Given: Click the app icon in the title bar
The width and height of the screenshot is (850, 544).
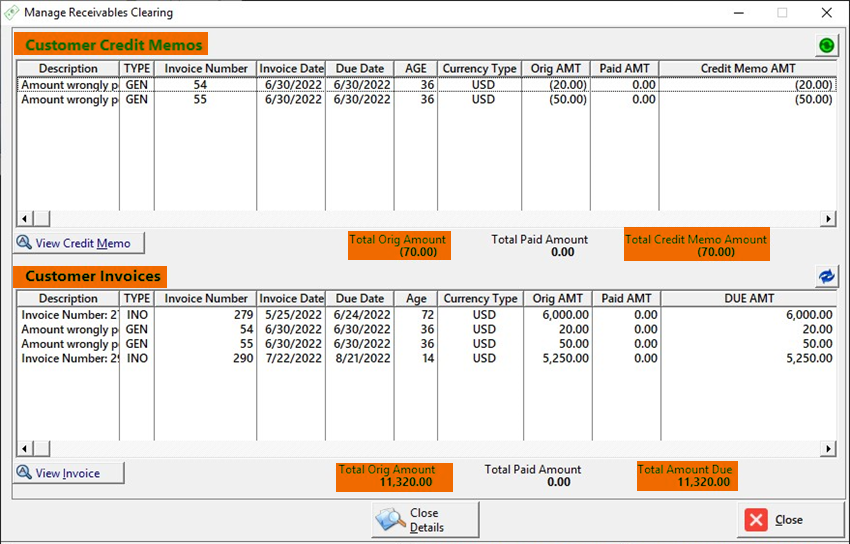Looking at the screenshot, I should pyautogui.click(x=11, y=12).
